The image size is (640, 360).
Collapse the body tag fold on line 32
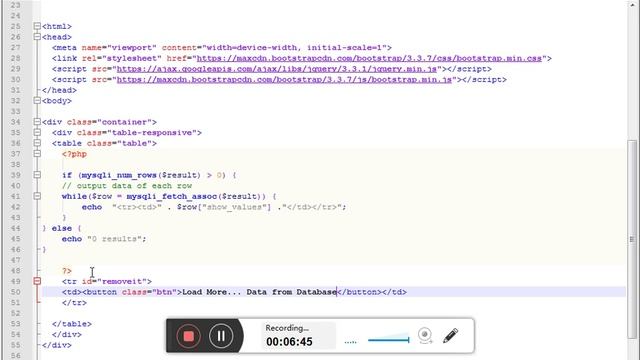coord(37,100)
